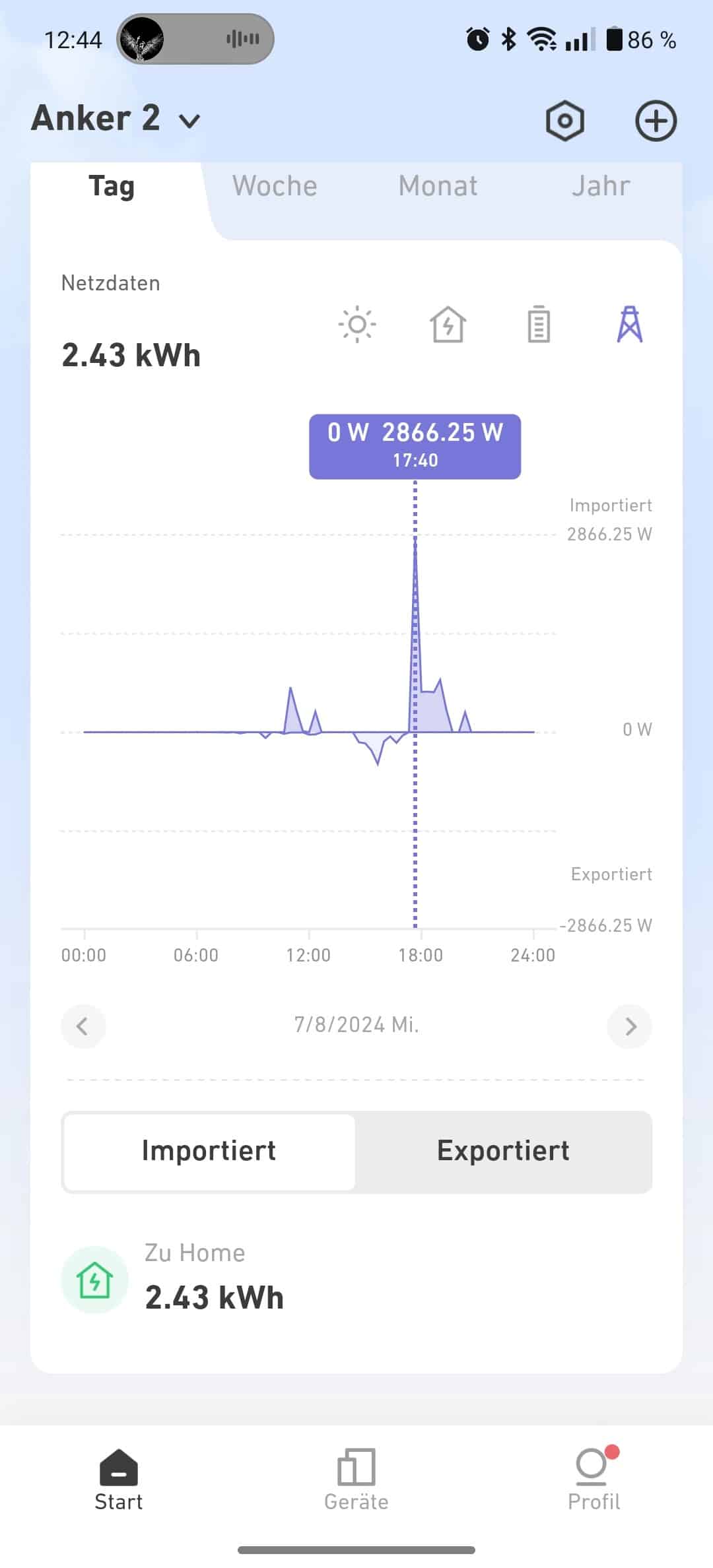713x1568 pixels.
Task: Open the Geräte navigation tab
Action: coord(356,1480)
